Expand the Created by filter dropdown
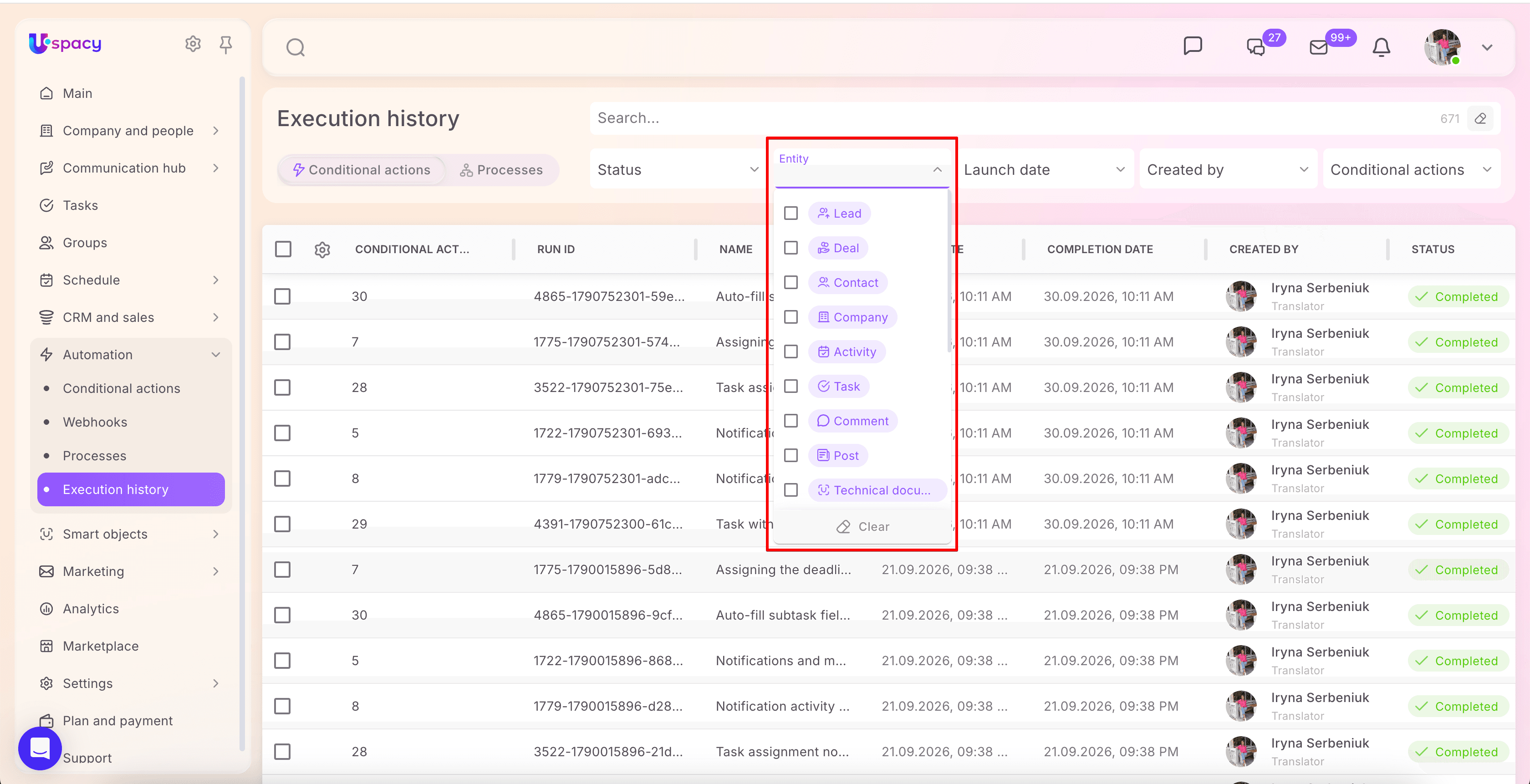This screenshot has height=784, width=1530. click(x=1228, y=169)
